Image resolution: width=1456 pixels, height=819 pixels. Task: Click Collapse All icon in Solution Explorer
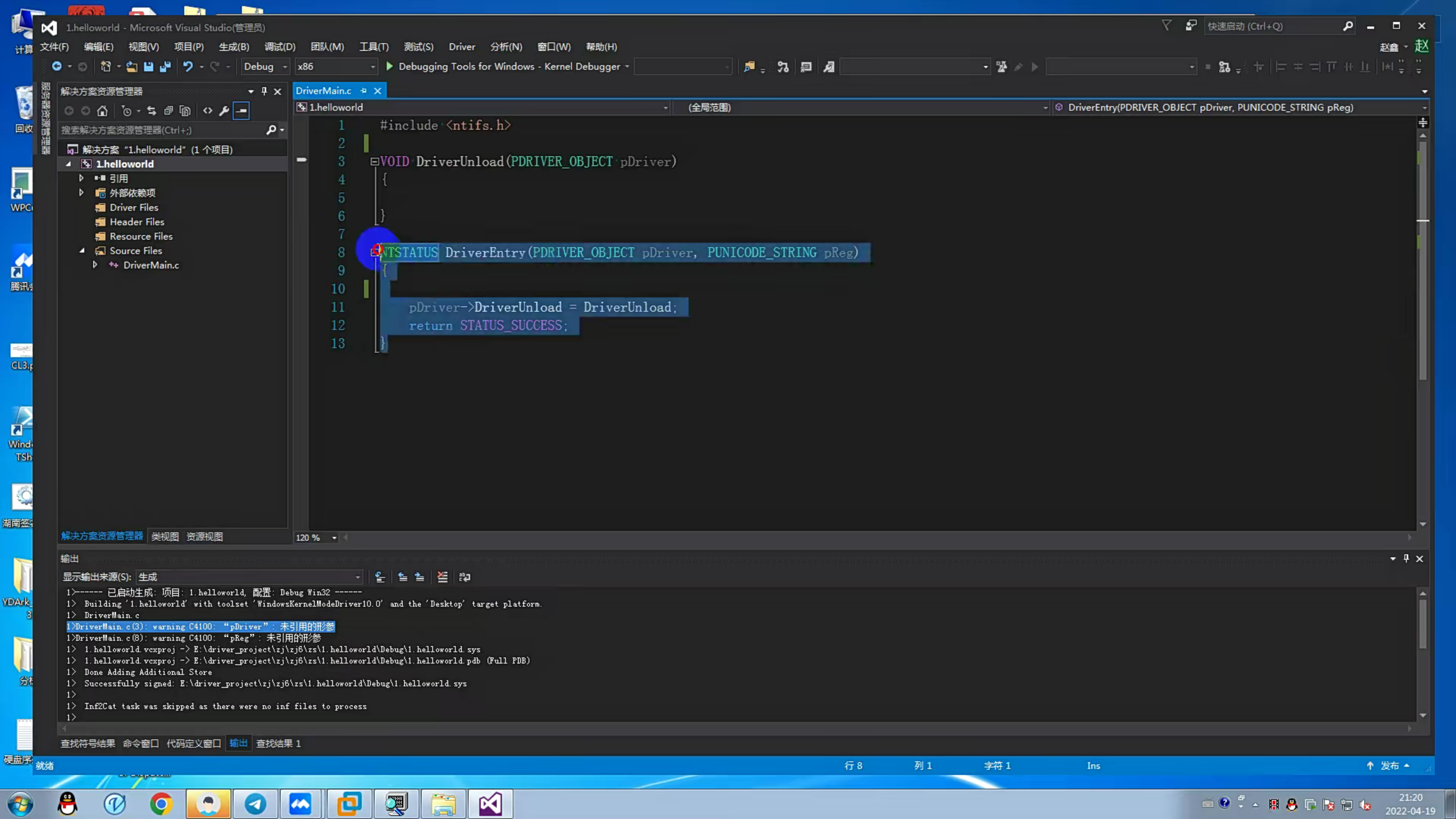[168, 111]
